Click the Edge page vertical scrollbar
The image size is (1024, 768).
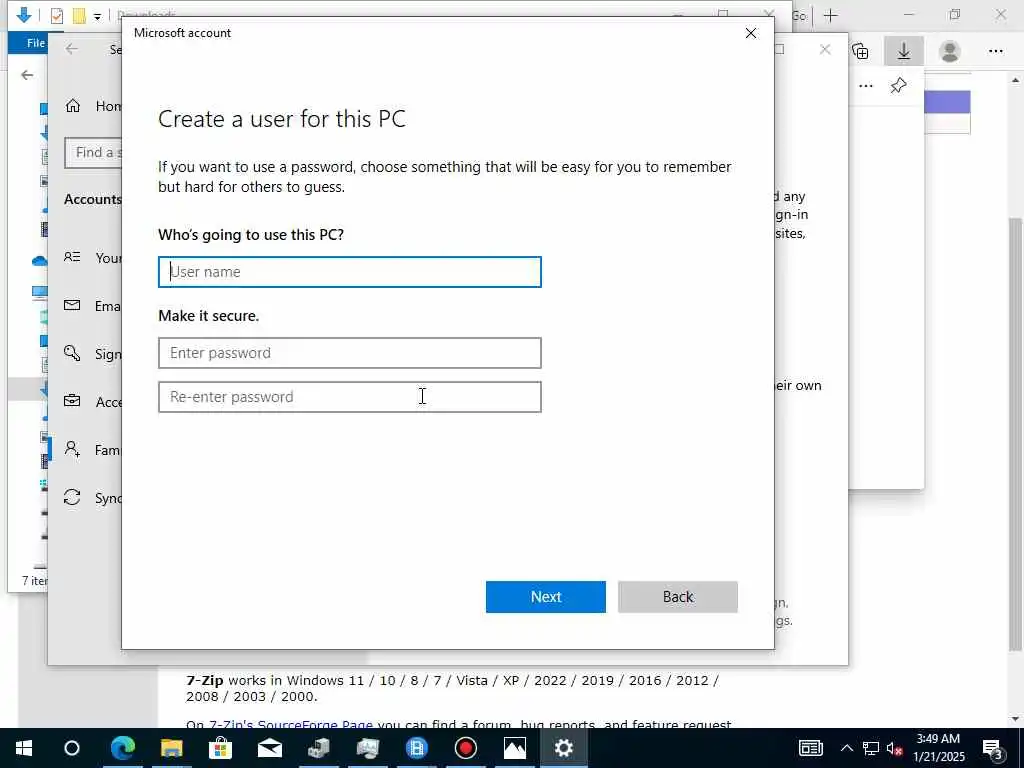[1015, 434]
